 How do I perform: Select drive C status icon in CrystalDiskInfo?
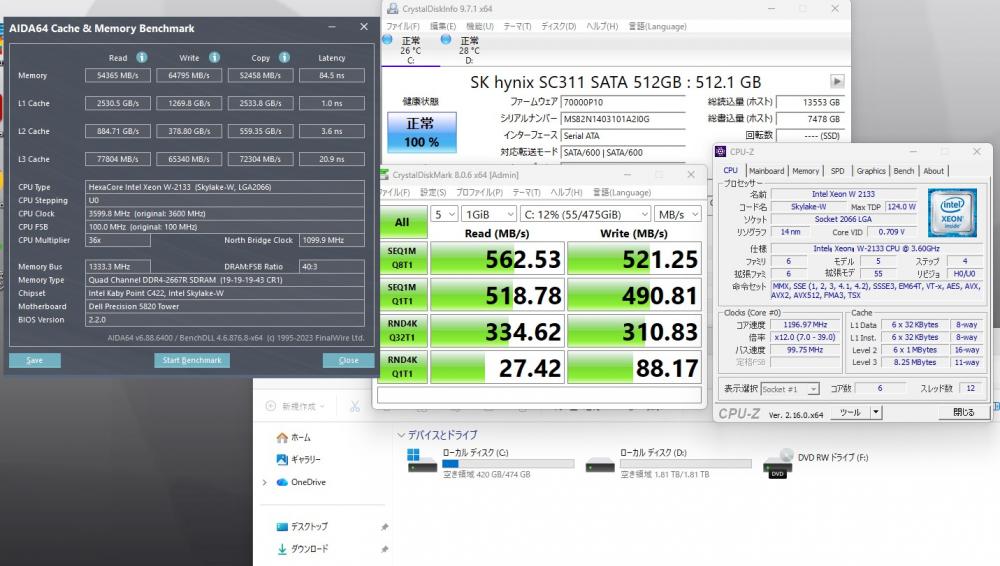click(x=387, y=40)
